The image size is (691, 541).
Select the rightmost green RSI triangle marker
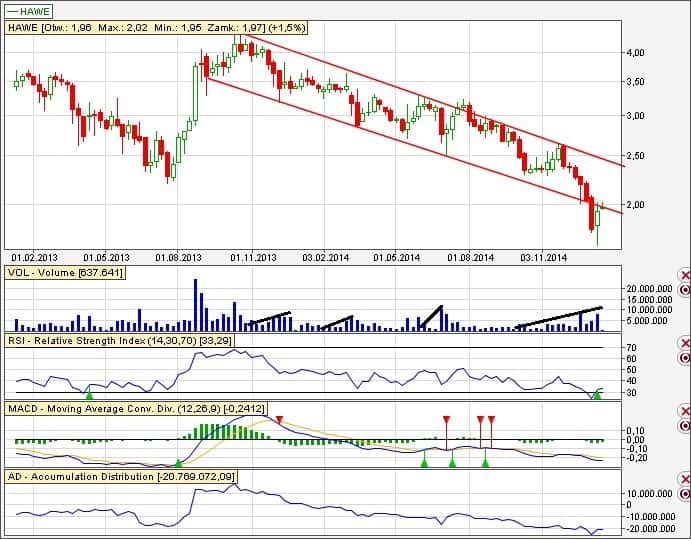tap(597, 396)
